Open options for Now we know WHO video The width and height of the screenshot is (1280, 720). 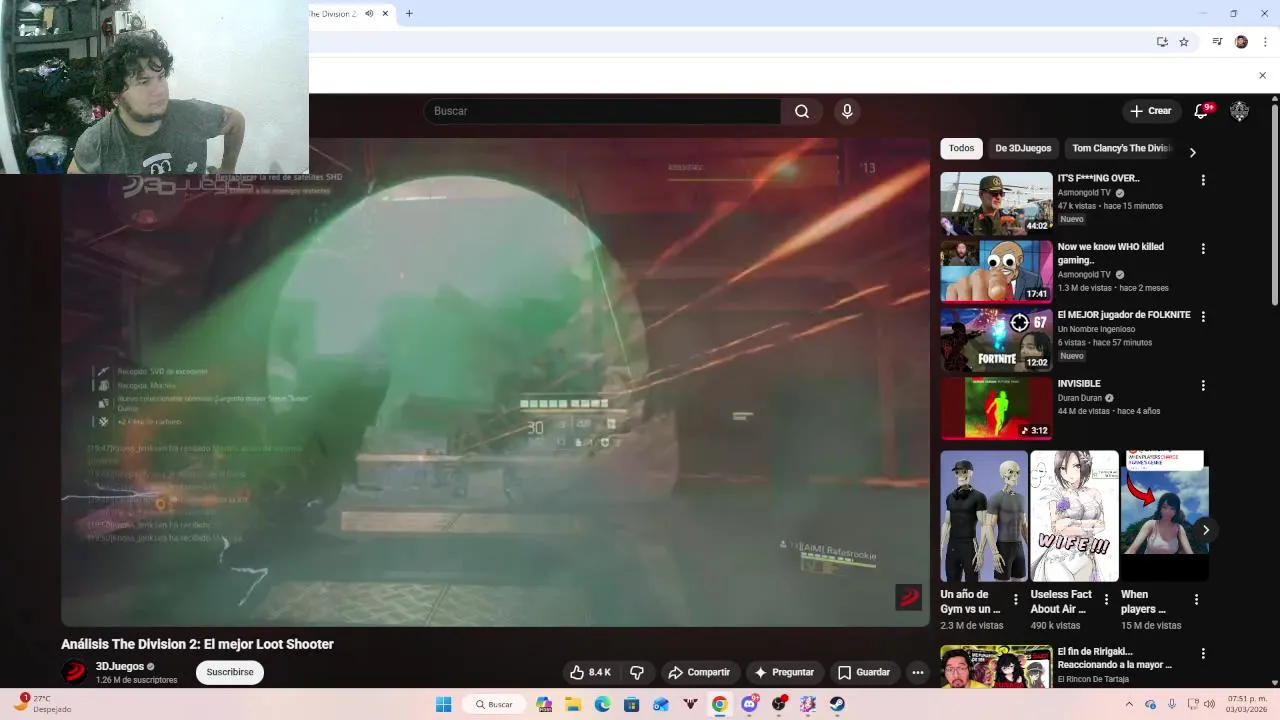click(1203, 248)
